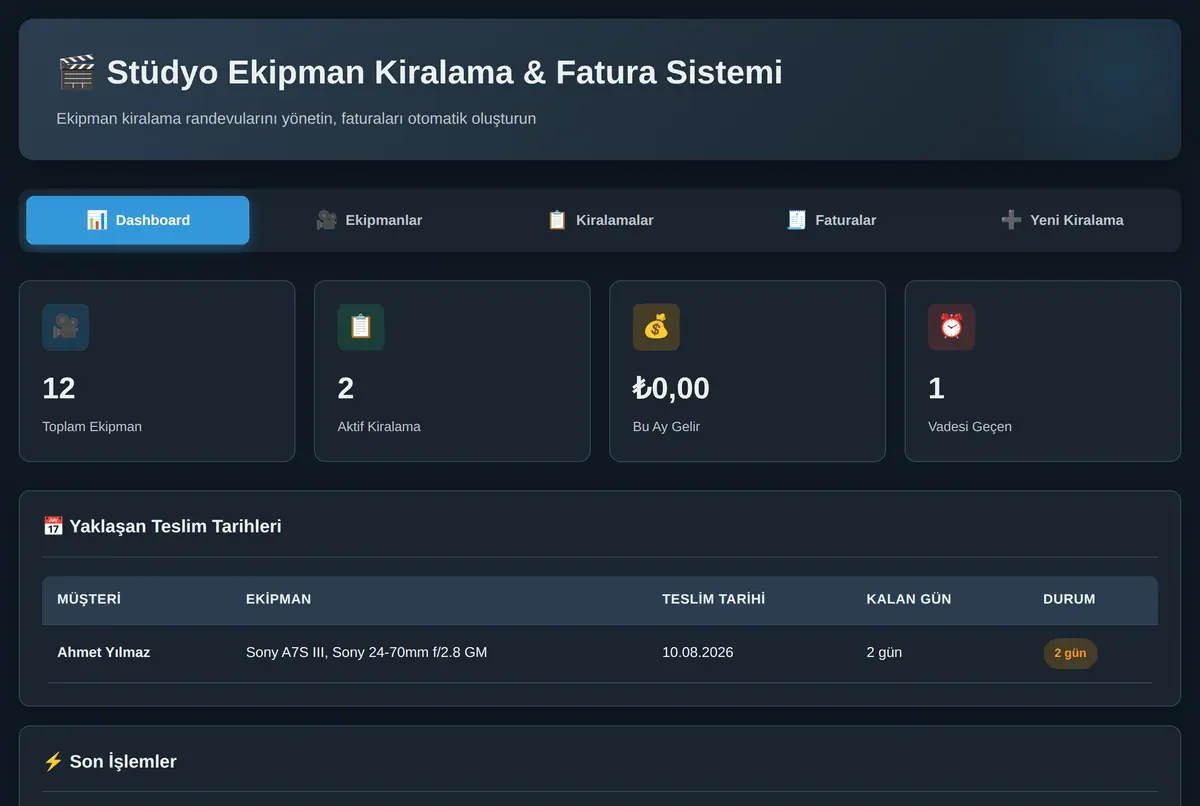Click the delivery date "10.08.2026"
The image size is (1200, 806).
[697, 652]
